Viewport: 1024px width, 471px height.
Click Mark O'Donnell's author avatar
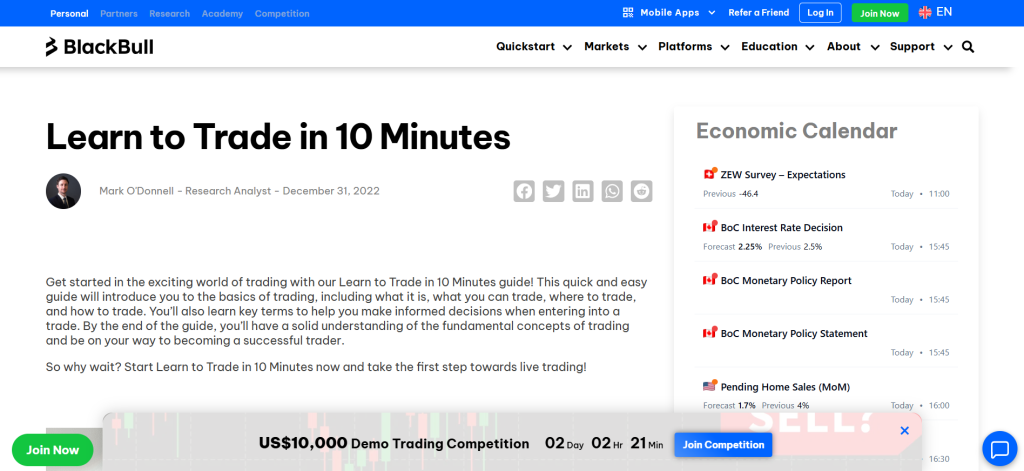[63, 191]
